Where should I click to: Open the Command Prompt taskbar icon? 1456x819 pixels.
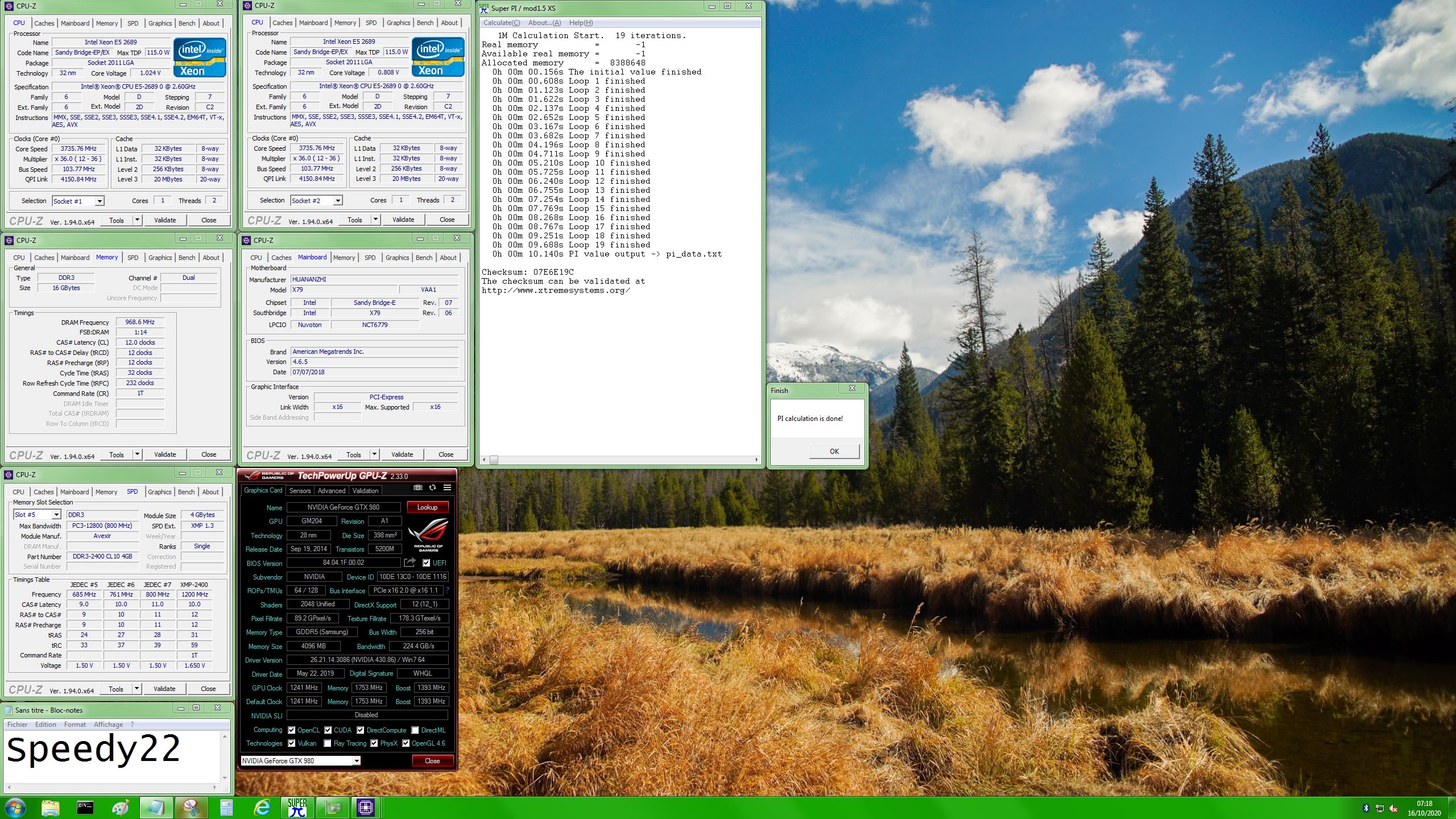pos(85,808)
